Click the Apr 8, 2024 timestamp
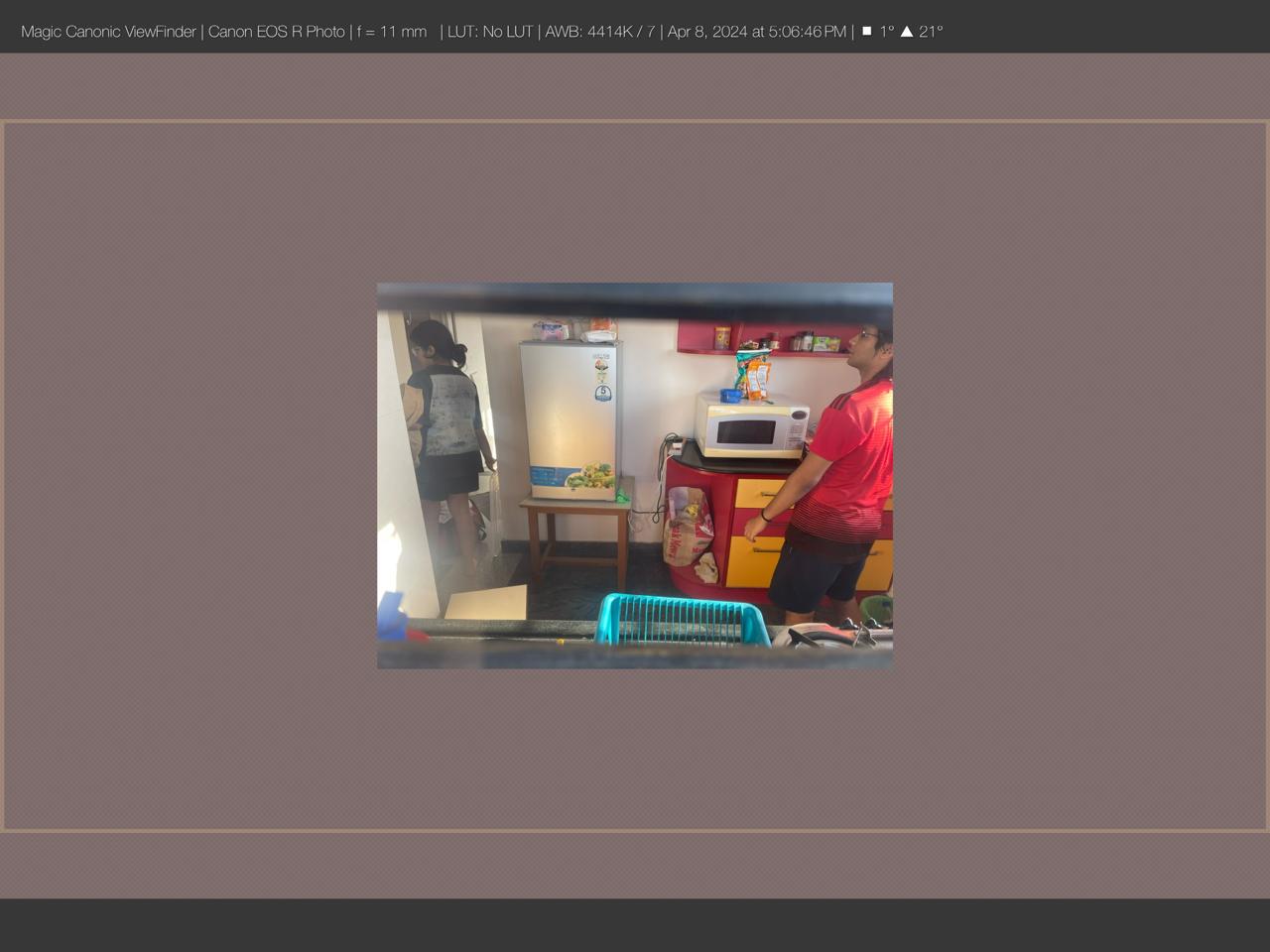This screenshot has height=952, width=1270. click(x=757, y=32)
